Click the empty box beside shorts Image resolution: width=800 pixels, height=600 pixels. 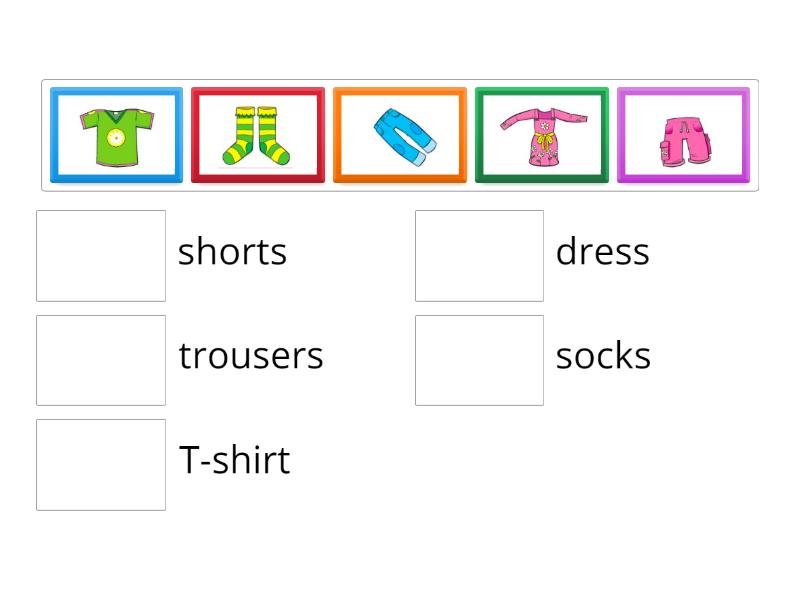101,255
